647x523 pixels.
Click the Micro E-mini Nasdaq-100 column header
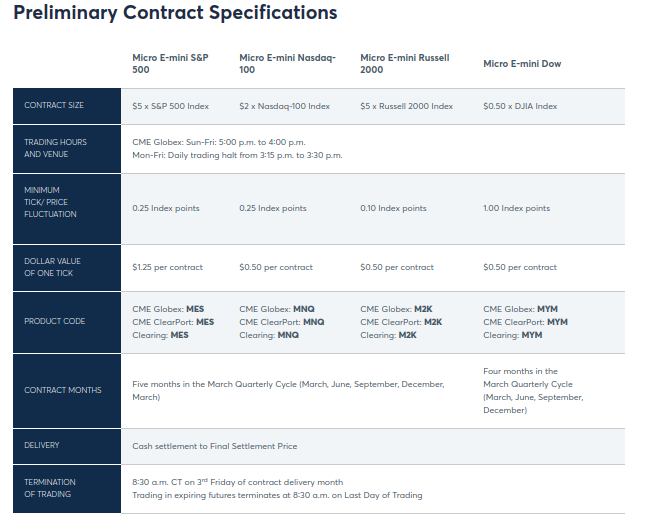point(287,63)
